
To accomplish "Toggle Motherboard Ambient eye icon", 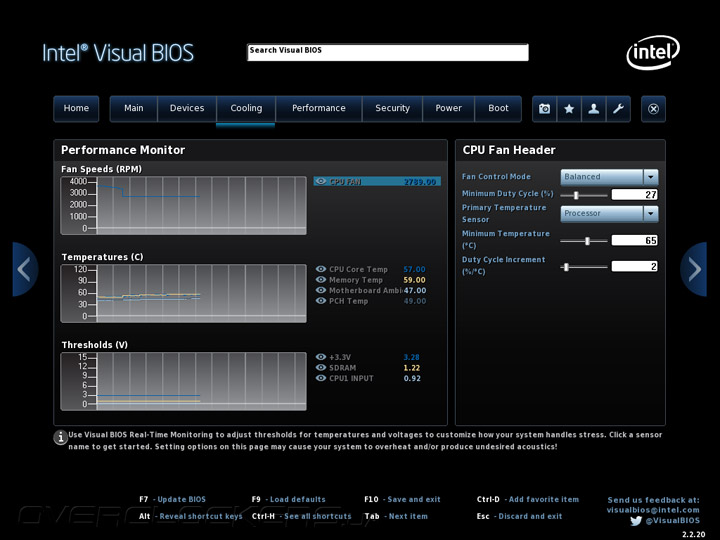I will tap(321, 290).
